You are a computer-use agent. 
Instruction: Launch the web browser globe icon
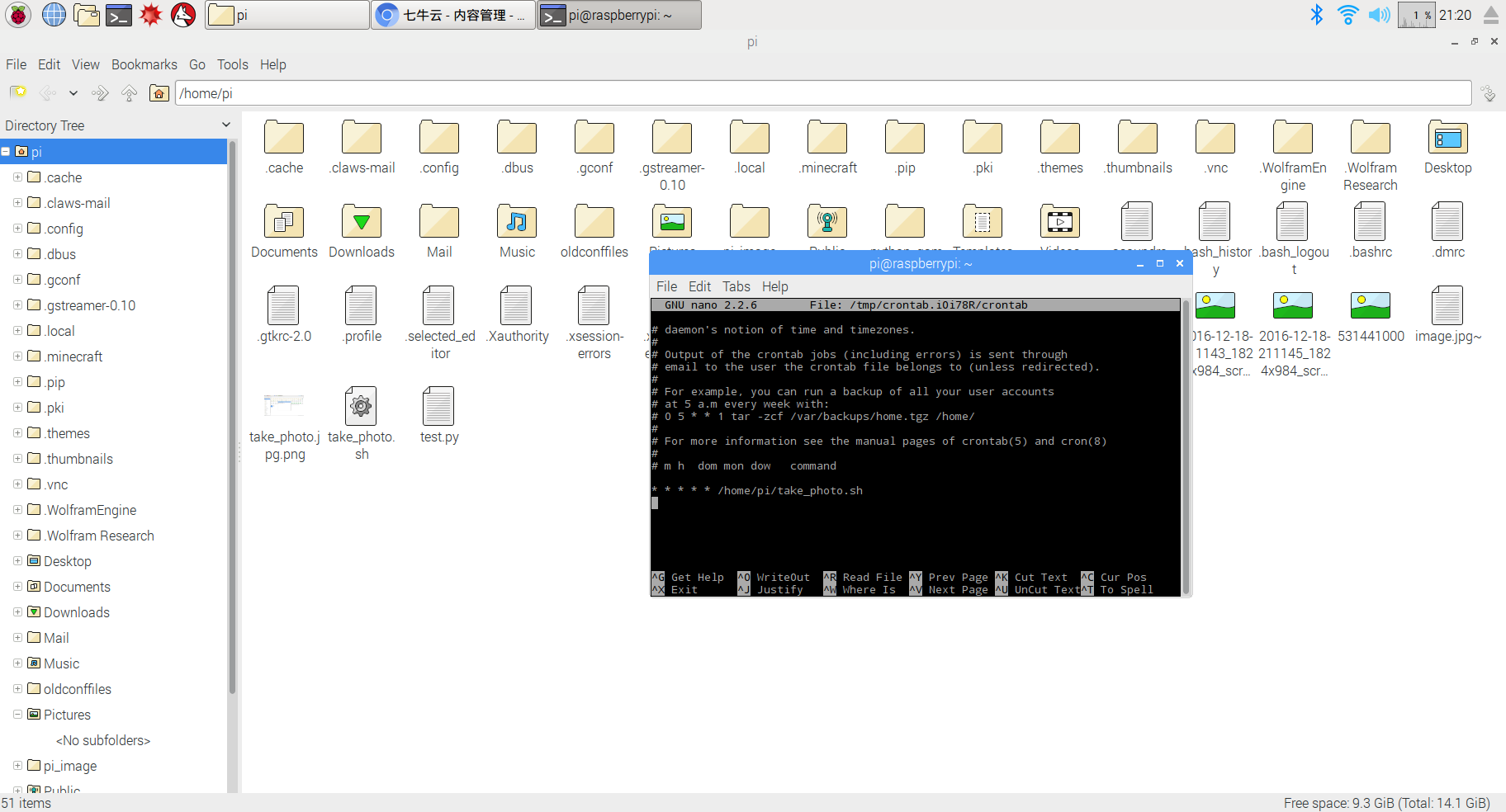(x=54, y=15)
